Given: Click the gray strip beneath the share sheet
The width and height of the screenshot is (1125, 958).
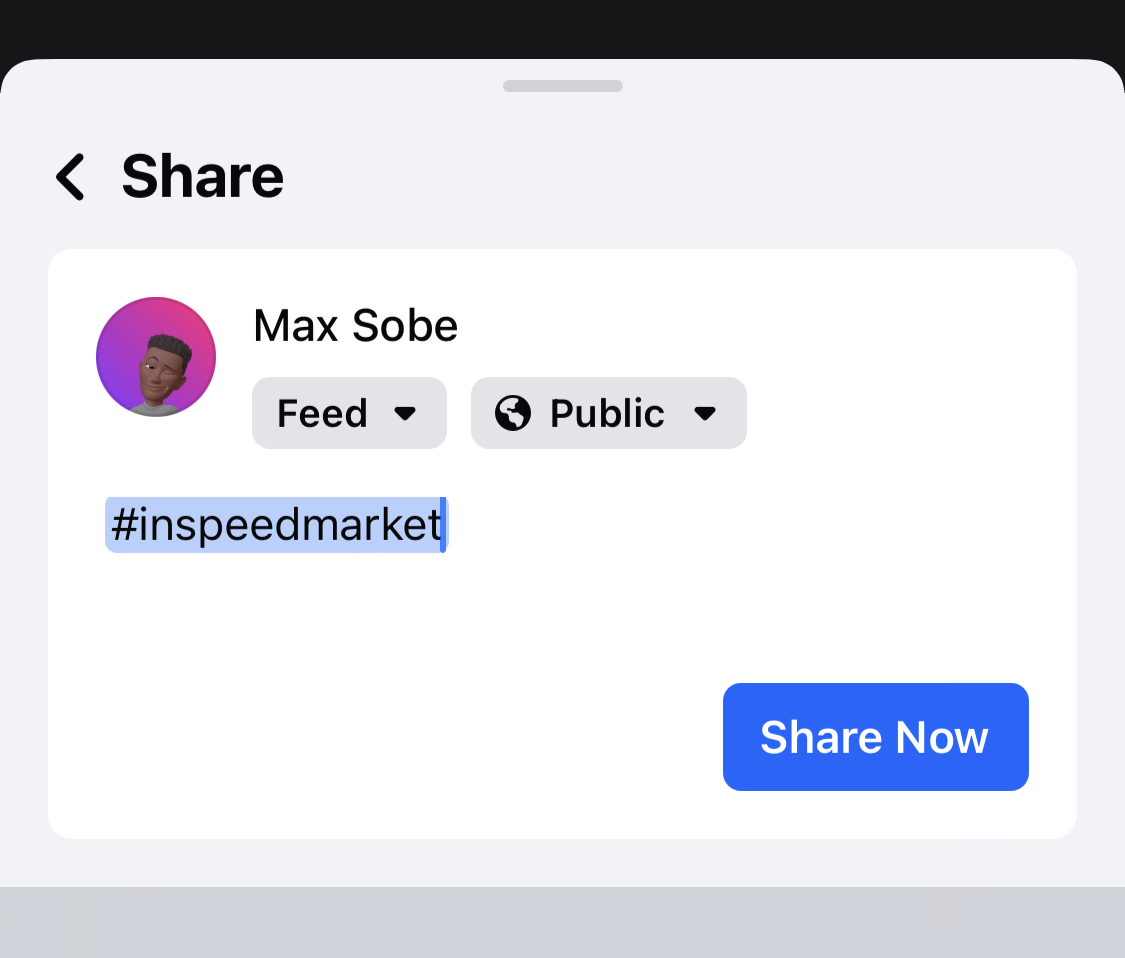Looking at the screenshot, I should pyautogui.click(x=562, y=922).
